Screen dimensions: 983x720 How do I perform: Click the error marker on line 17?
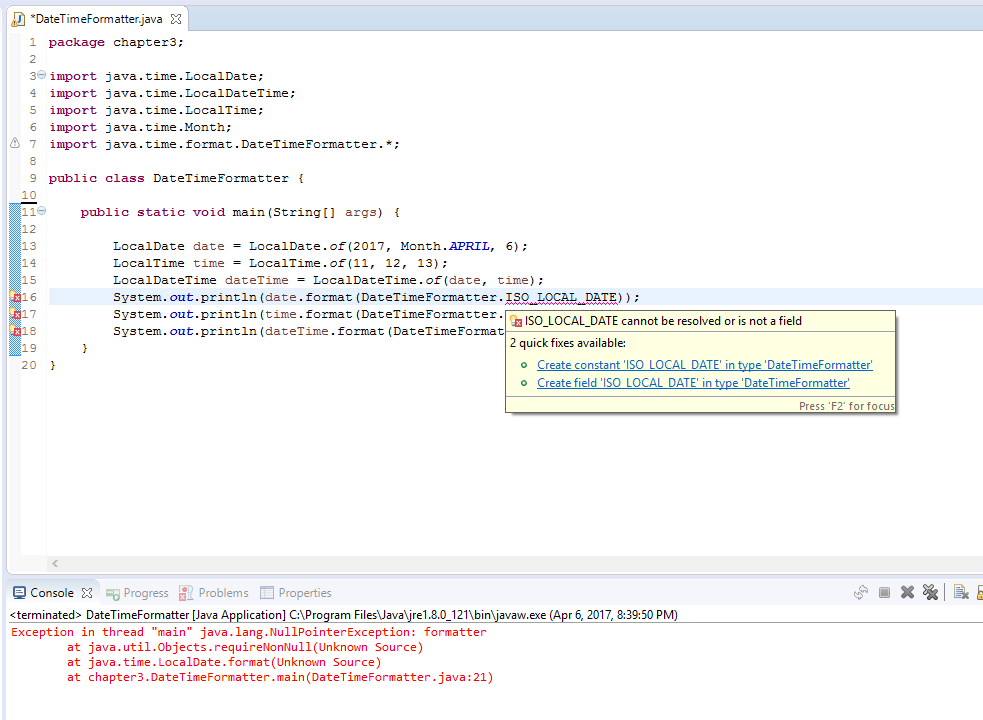point(15,314)
